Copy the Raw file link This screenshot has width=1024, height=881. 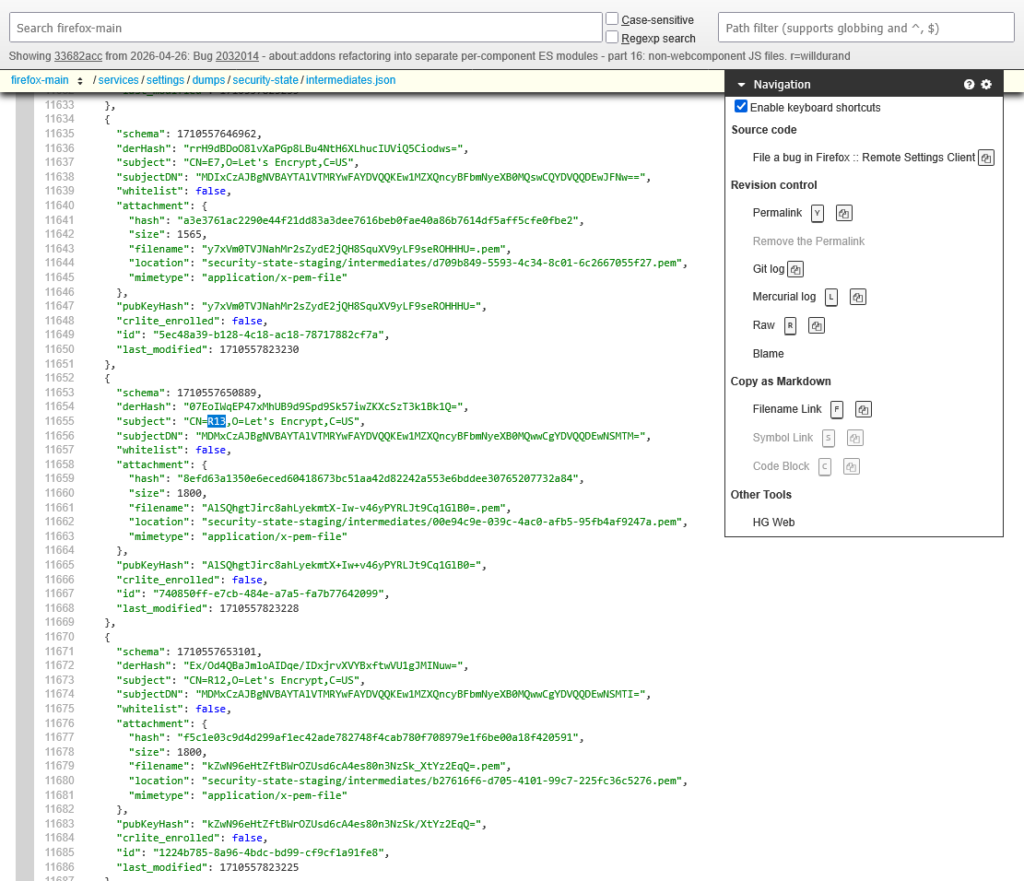816,325
